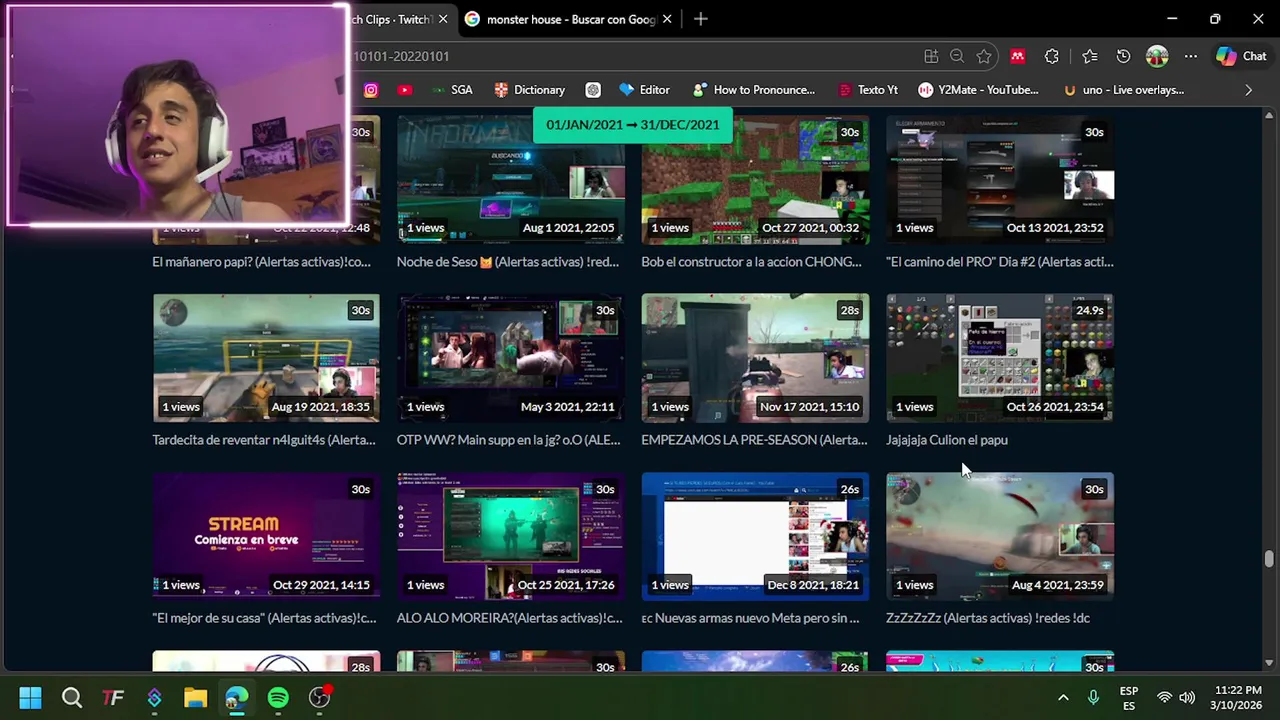The image size is (1280, 720).
Task: Open the OTP WW Main supp clip thumbnail
Action: pyautogui.click(x=511, y=358)
